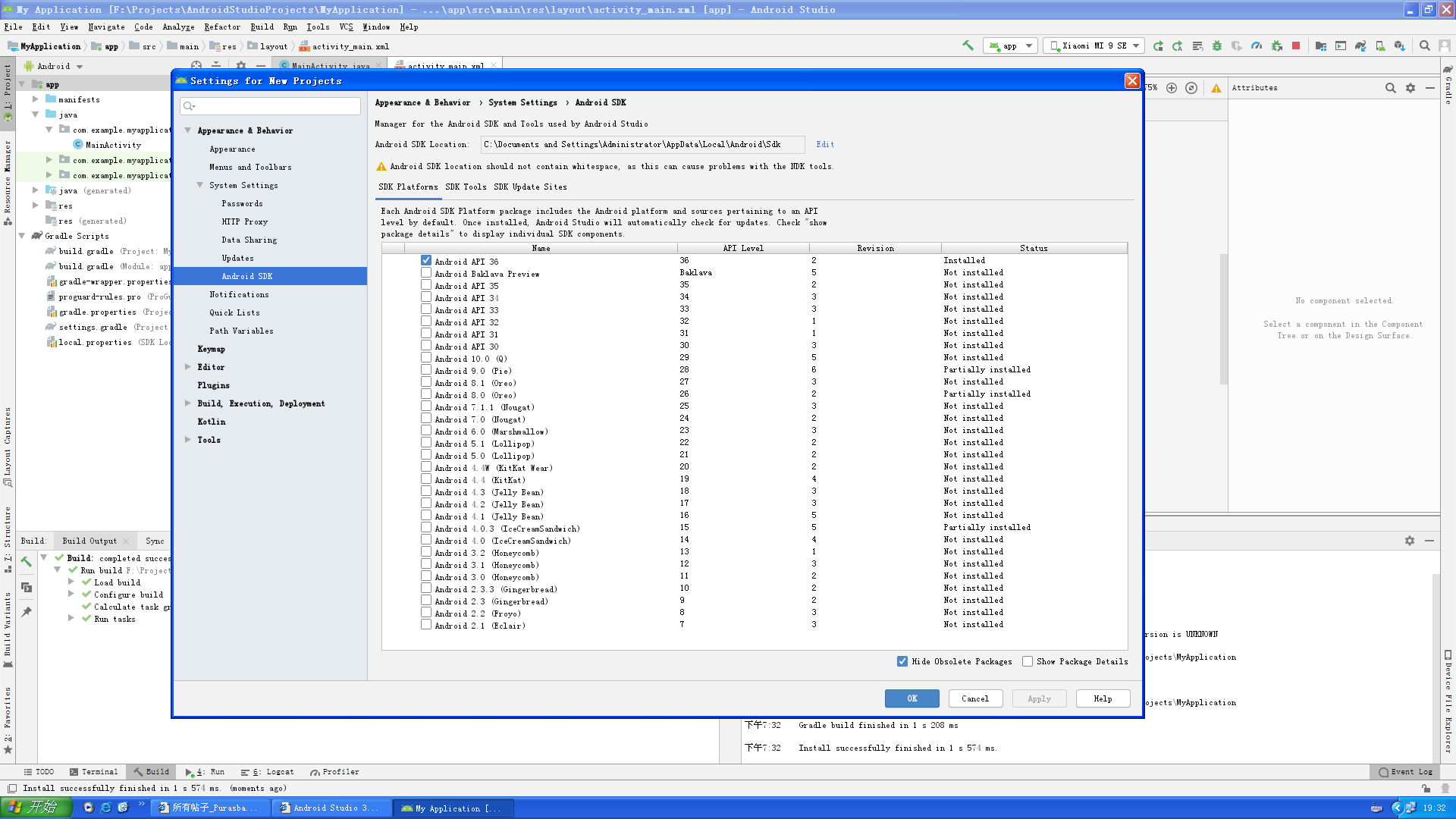
Task: Open Attributes panel gear settings
Action: point(1410,88)
